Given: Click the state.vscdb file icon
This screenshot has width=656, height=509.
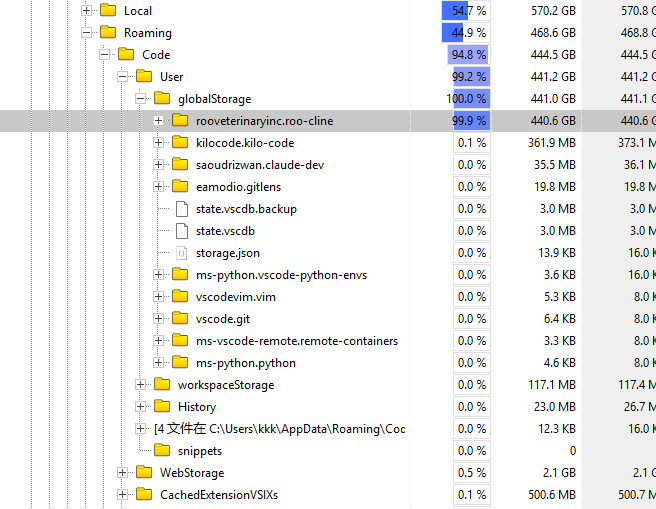Looking at the screenshot, I should (x=182, y=231).
